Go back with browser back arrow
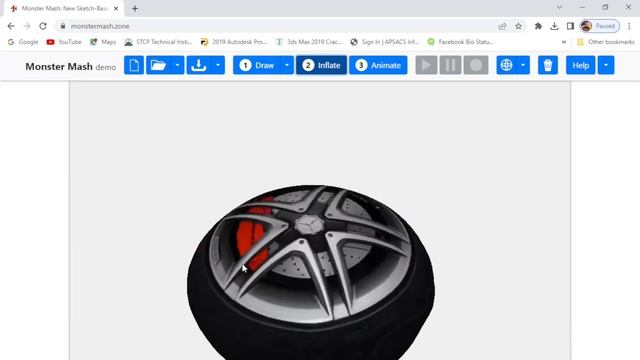The height and width of the screenshot is (360, 640). tap(11, 26)
